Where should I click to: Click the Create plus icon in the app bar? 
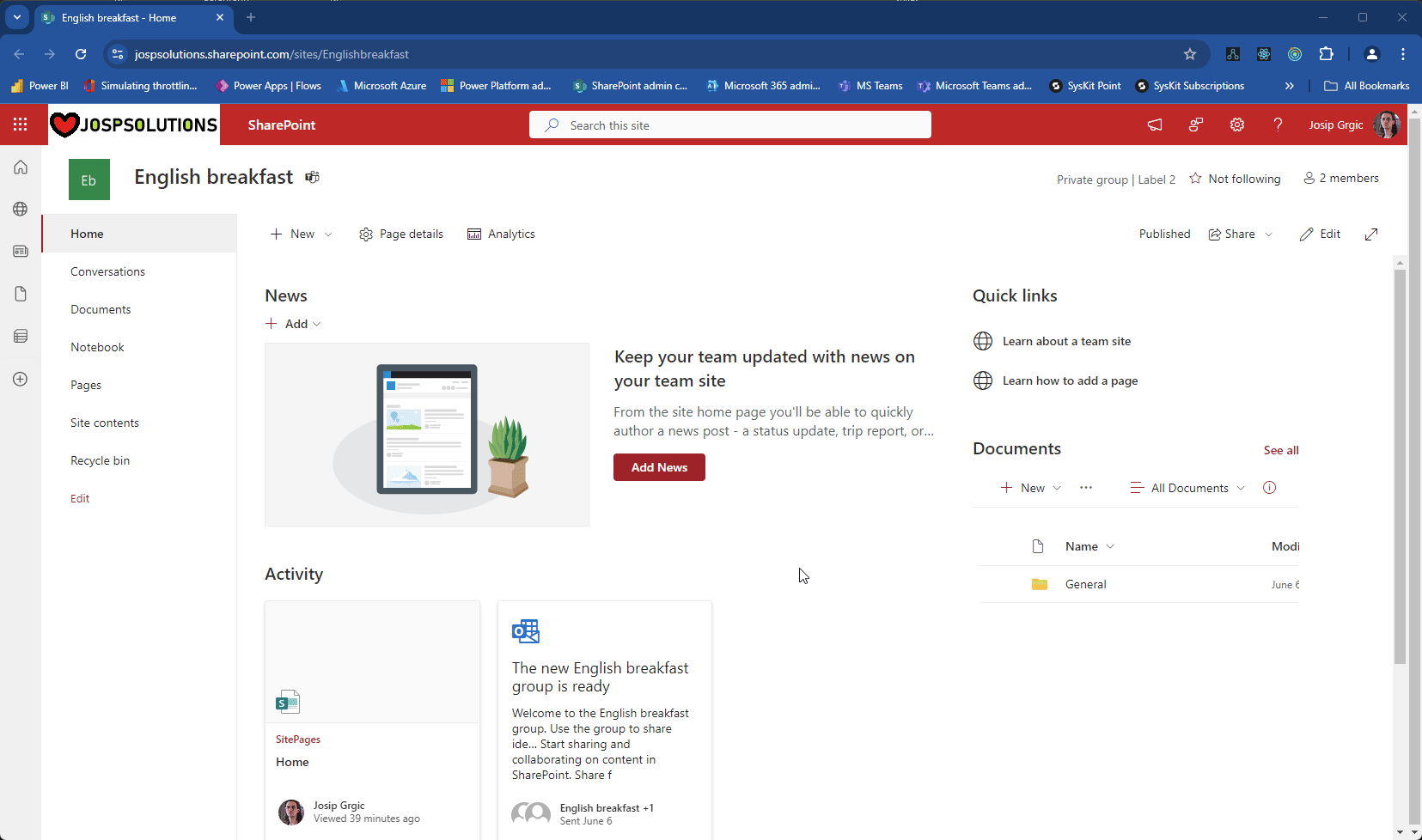pyautogui.click(x=21, y=379)
